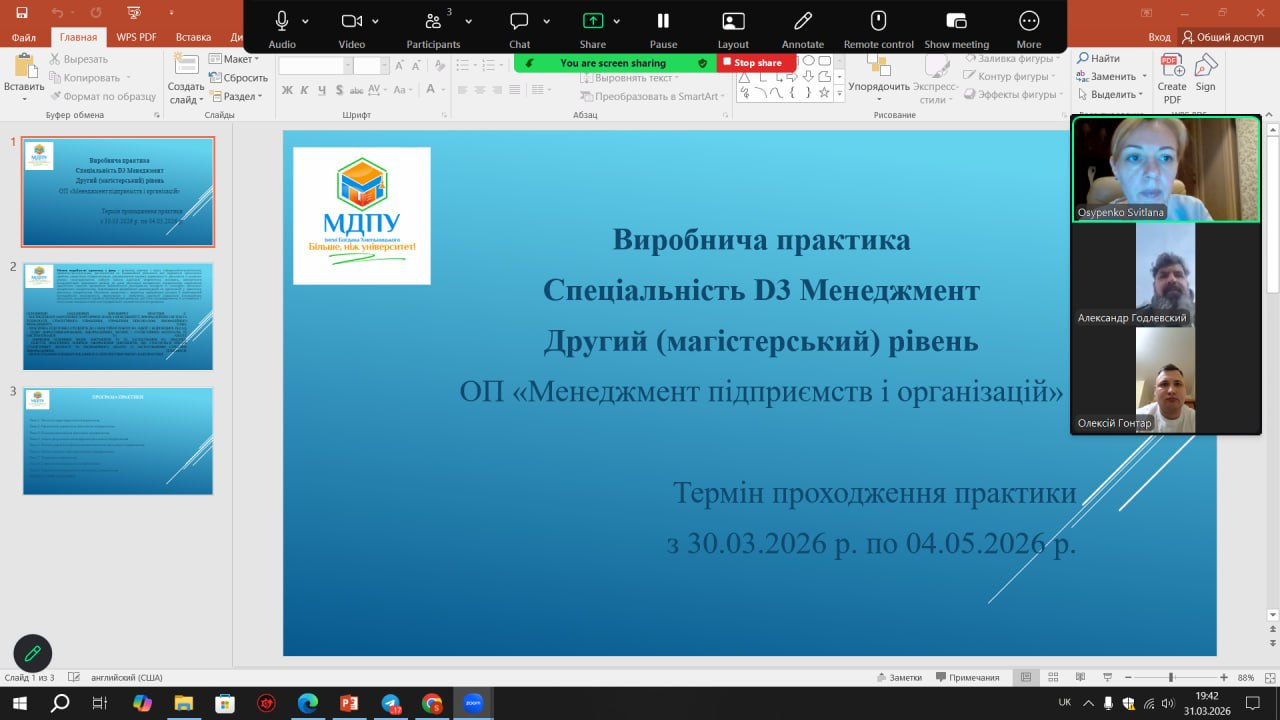The width and height of the screenshot is (1280, 720).
Task: Expand the Audio options arrow
Action: coord(305,21)
